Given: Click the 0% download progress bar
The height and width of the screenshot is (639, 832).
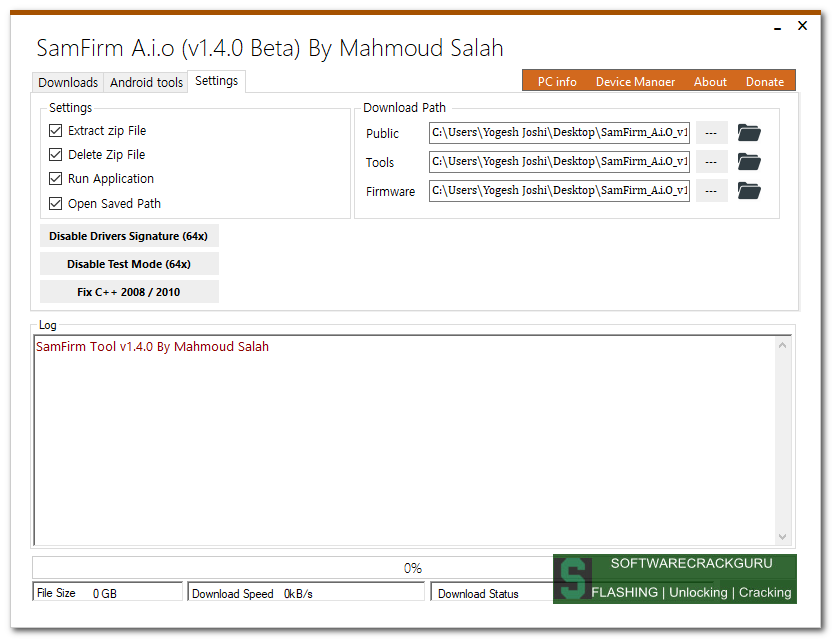Looking at the screenshot, I should pyautogui.click(x=292, y=568).
